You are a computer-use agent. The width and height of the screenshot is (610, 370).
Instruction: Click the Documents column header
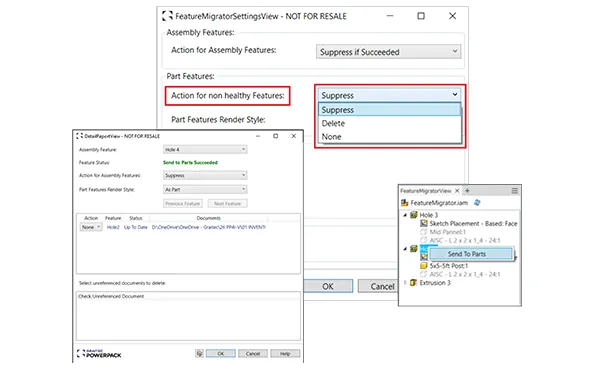click(209, 218)
